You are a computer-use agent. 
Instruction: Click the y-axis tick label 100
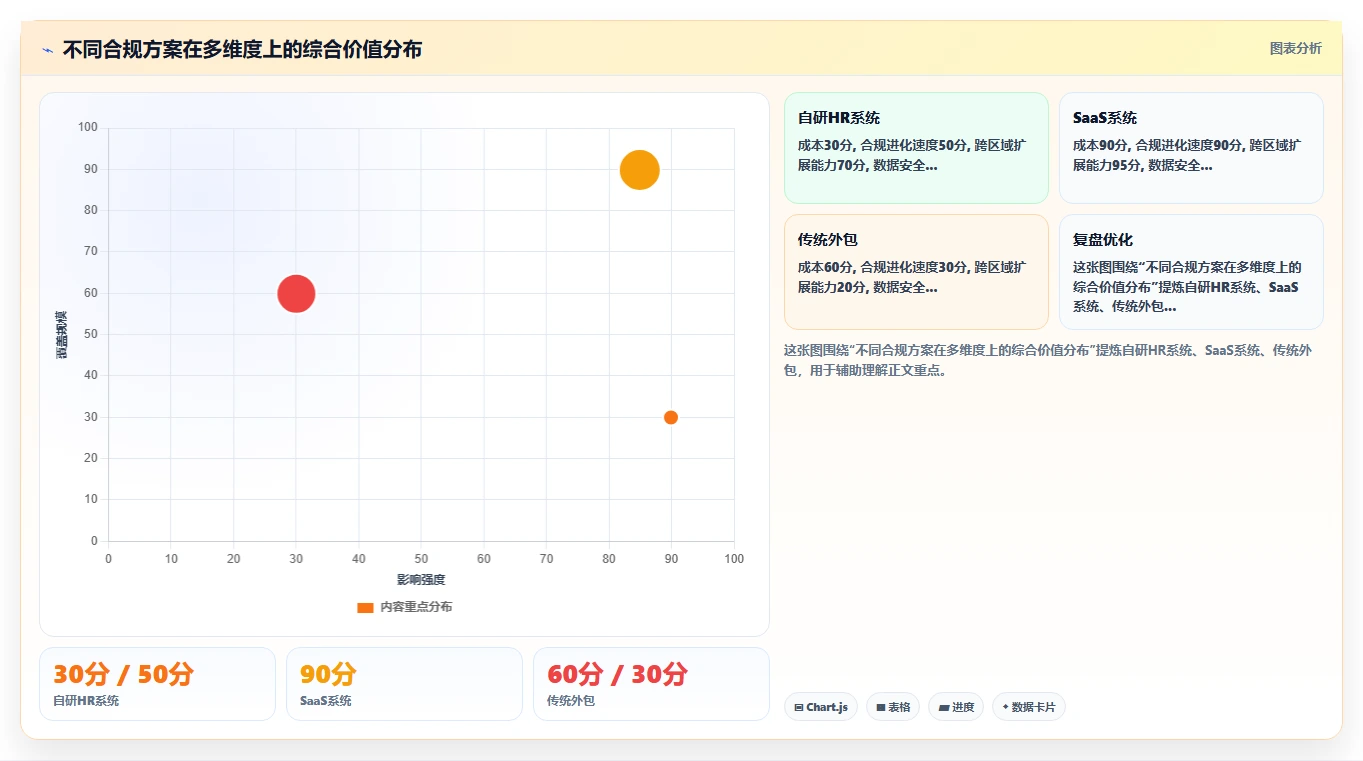[x=88, y=127]
